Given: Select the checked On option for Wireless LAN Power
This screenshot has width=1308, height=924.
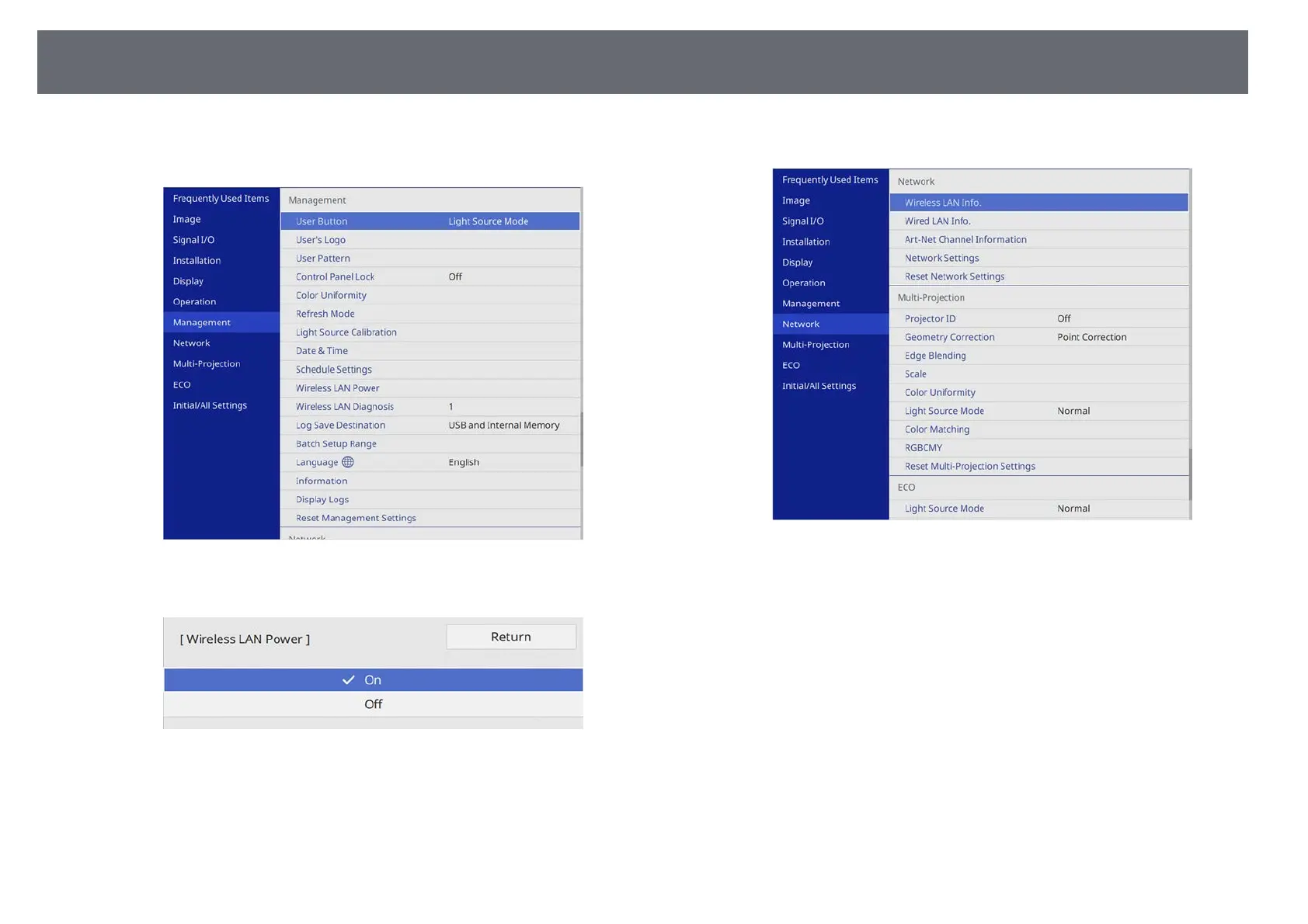Looking at the screenshot, I should point(373,680).
